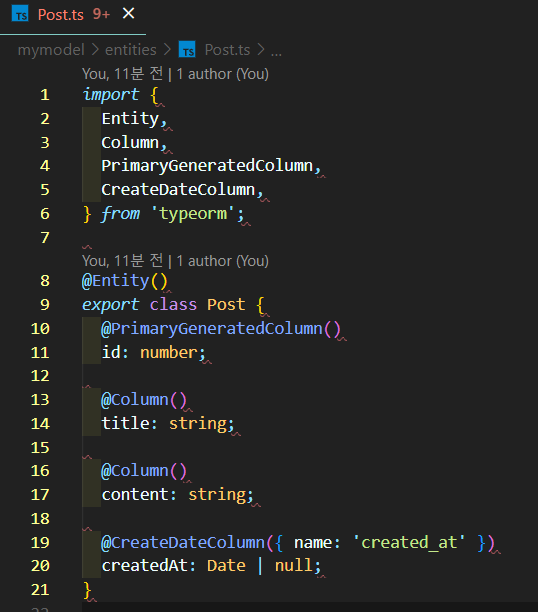538x612 pixels.
Task: Click the @Column() decorator on line 16
Action: point(144,471)
